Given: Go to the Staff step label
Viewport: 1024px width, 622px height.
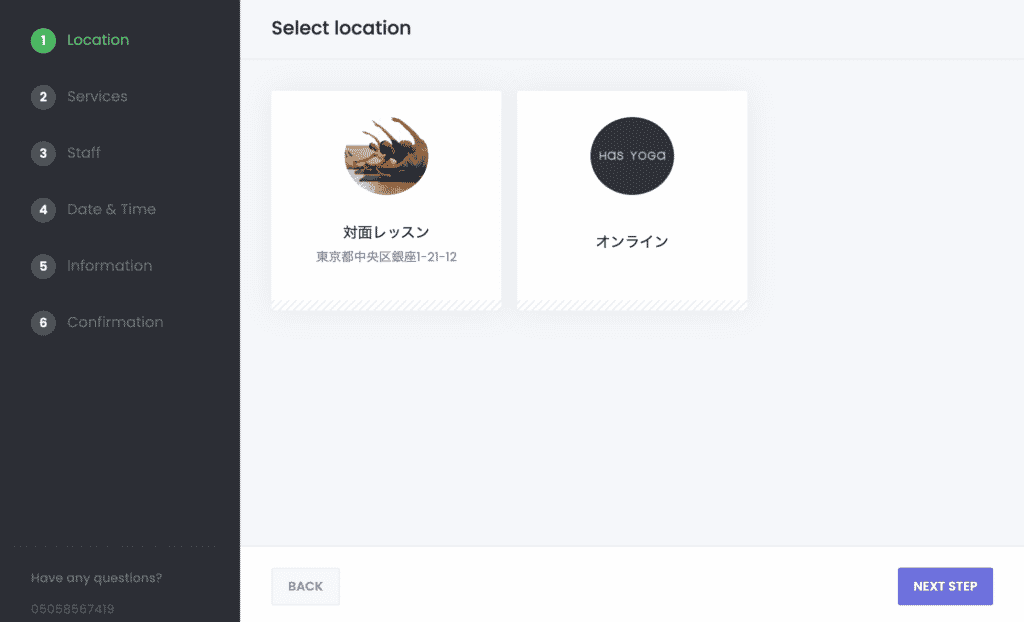Looking at the screenshot, I should pyautogui.click(x=84, y=153).
